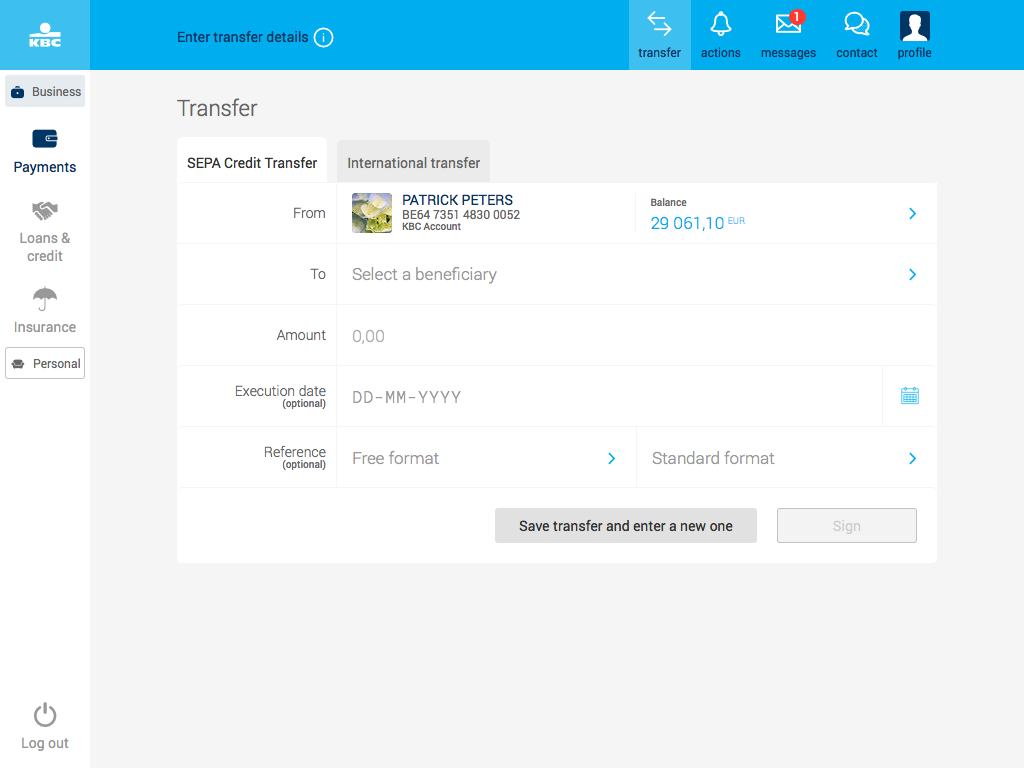Open the calendar picker for execution date
Viewport: 1024px width, 768px height.
[x=909, y=395]
